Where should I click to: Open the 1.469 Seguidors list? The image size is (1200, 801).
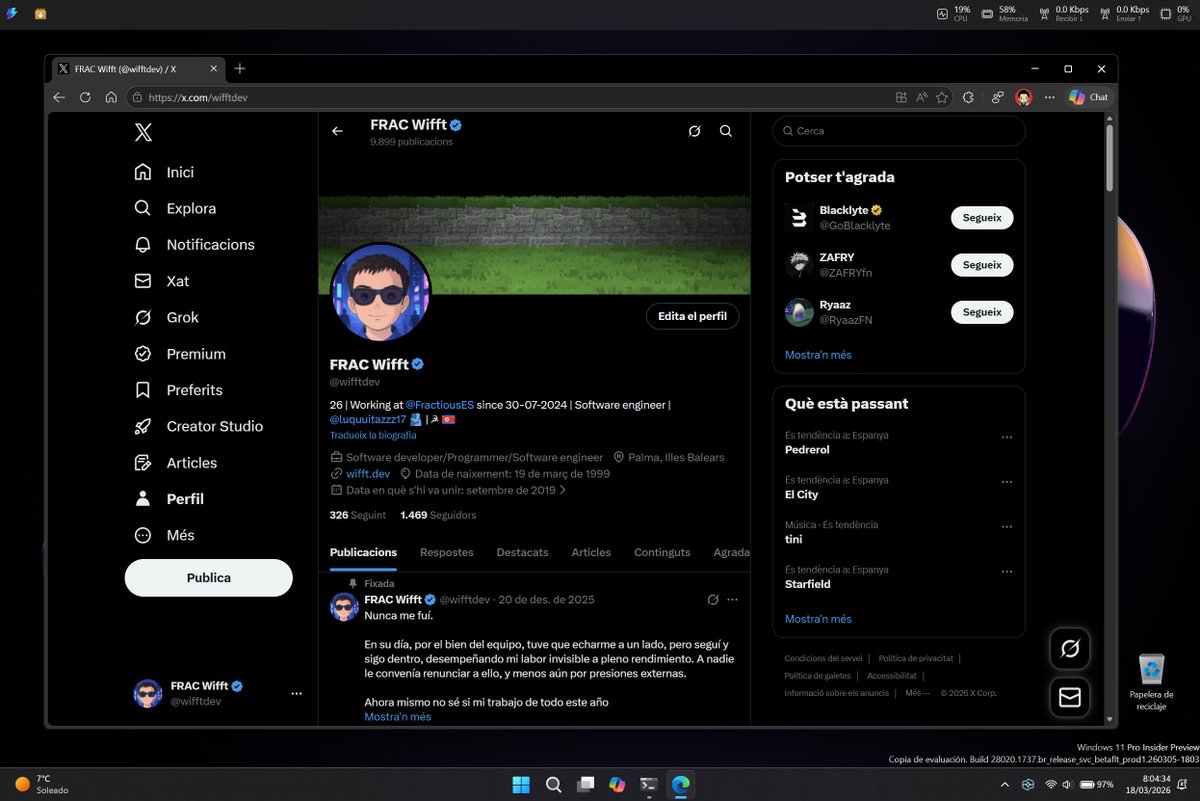pyautogui.click(x=438, y=515)
